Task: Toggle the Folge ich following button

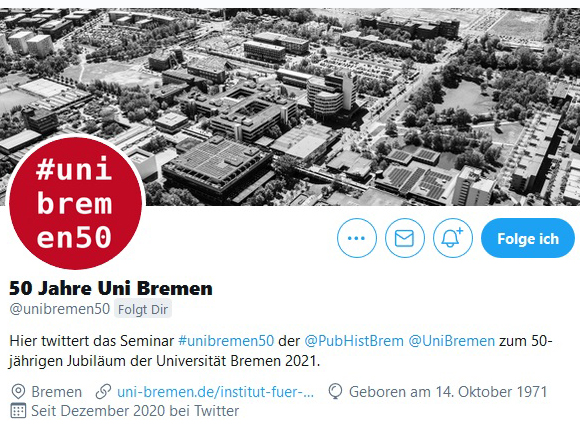Action: click(x=528, y=238)
